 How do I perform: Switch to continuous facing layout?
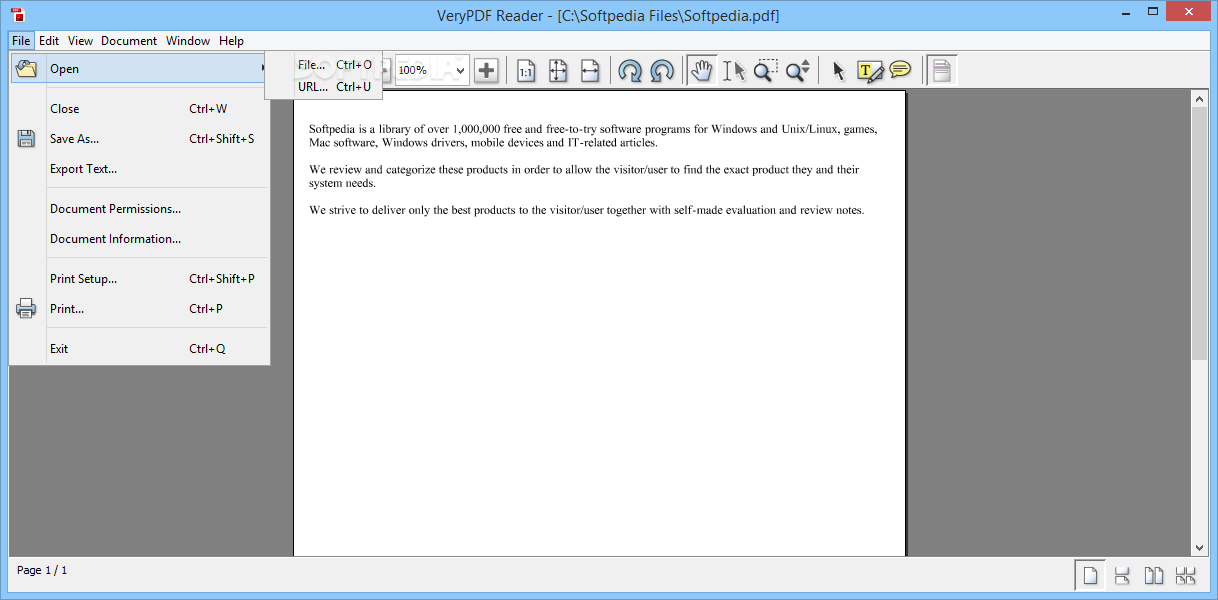1186,575
